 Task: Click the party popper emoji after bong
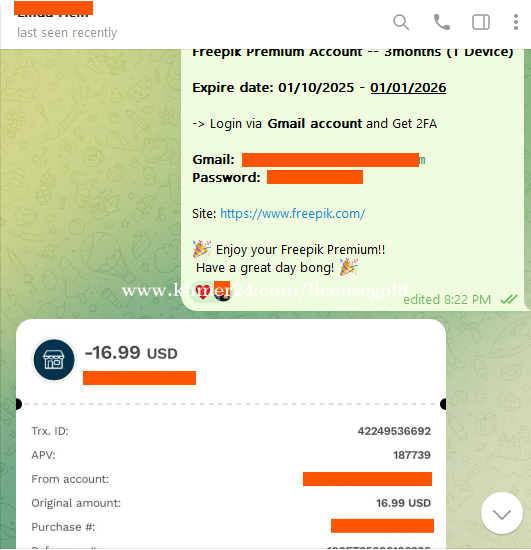pos(349,267)
